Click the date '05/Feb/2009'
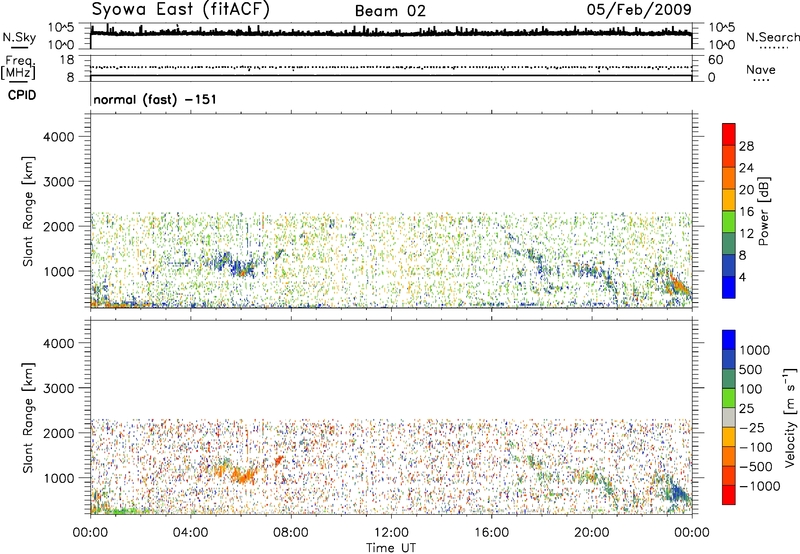800x554 pixels. click(x=639, y=9)
